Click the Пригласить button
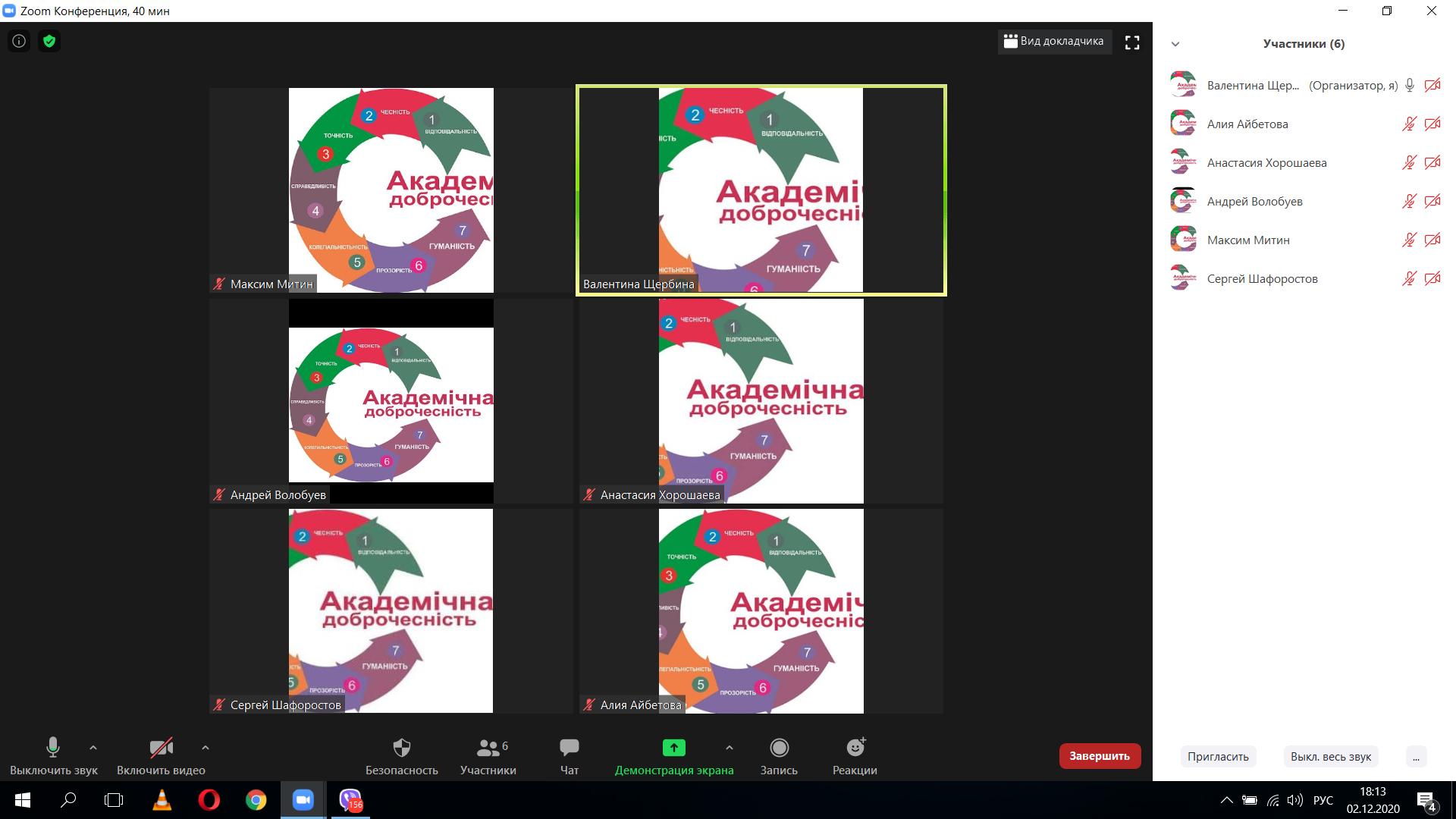The width and height of the screenshot is (1456, 819). pyautogui.click(x=1218, y=756)
